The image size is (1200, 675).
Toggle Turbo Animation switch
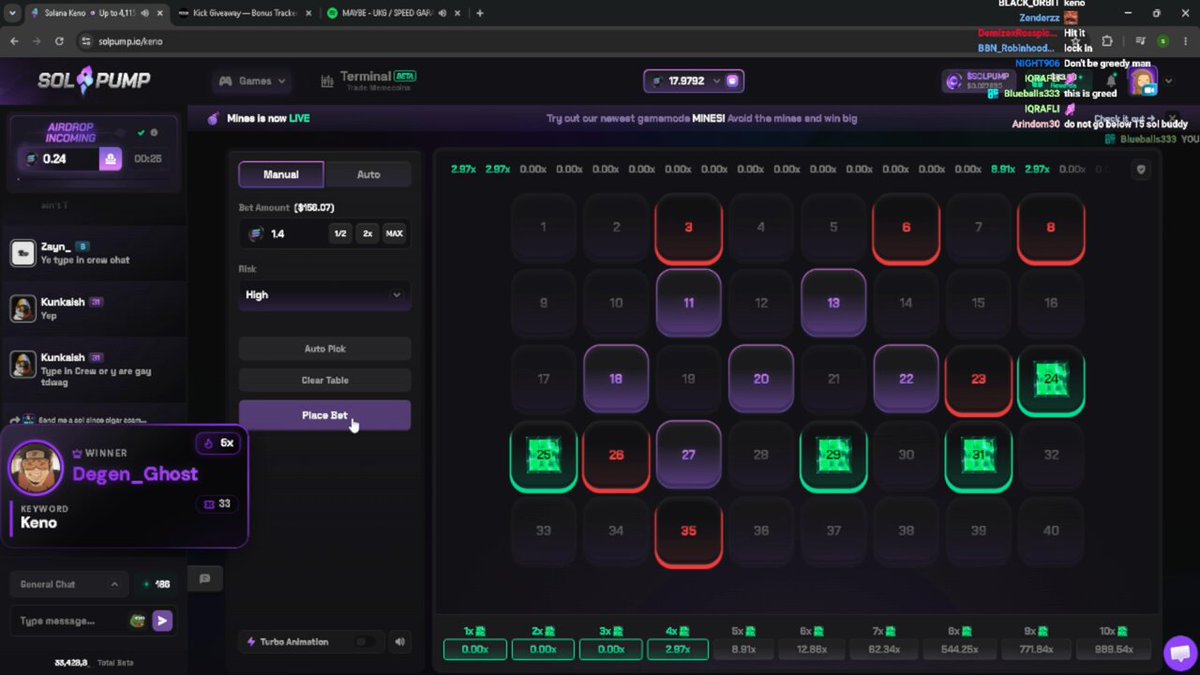[x=367, y=642]
